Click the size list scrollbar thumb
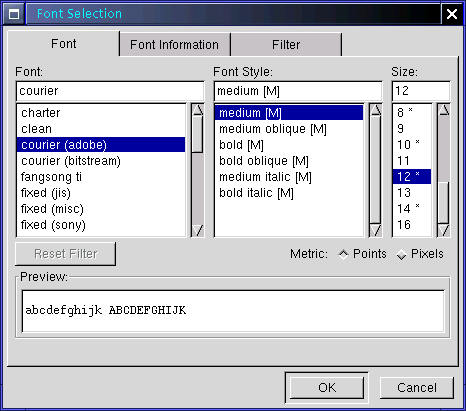The height and width of the screenshot is (411, 466). point(444,203)
